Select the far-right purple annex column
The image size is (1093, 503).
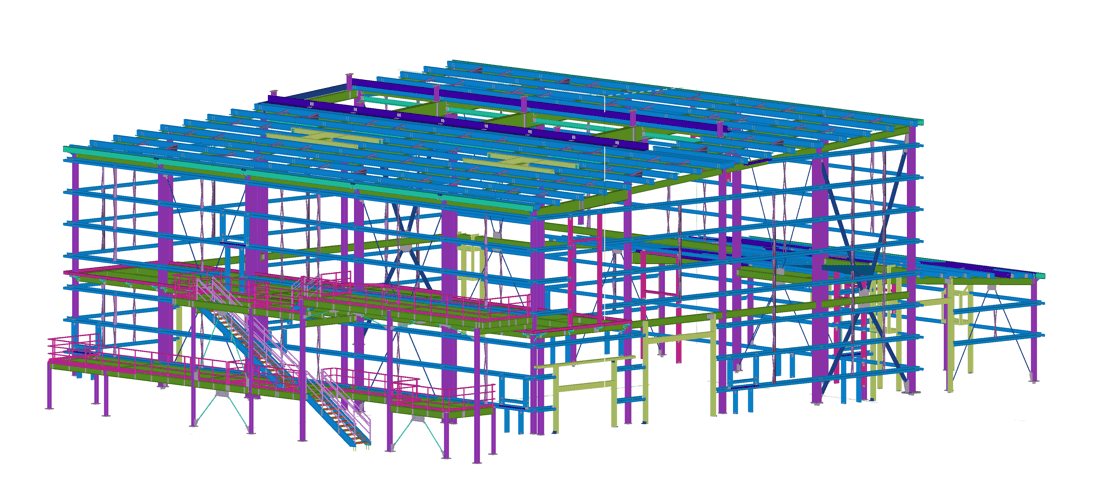[x=1034, y=330]
